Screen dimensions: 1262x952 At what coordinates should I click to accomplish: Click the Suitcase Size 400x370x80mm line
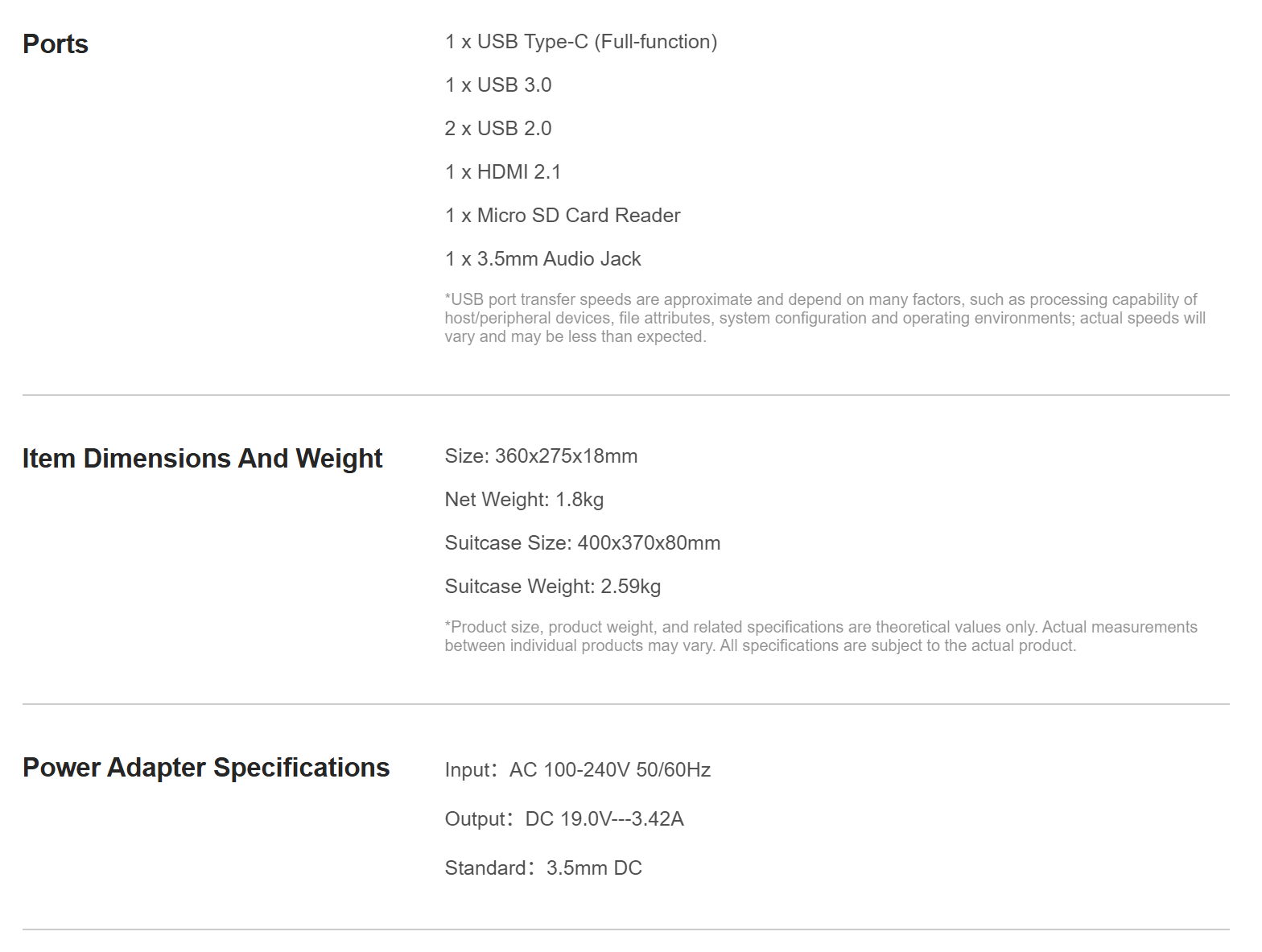click(x=582, y=543)
